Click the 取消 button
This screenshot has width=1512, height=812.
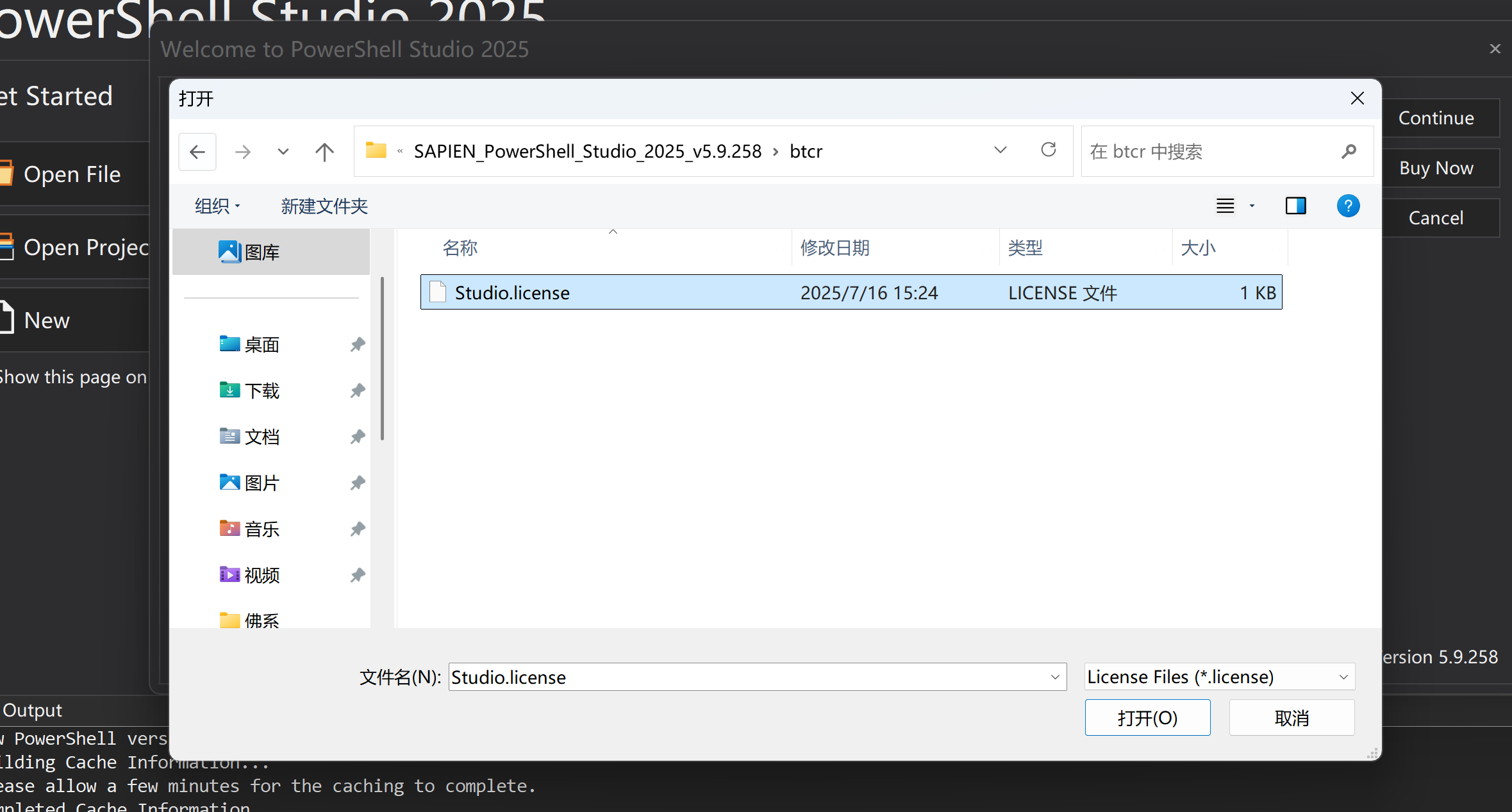click(1292, 718)
